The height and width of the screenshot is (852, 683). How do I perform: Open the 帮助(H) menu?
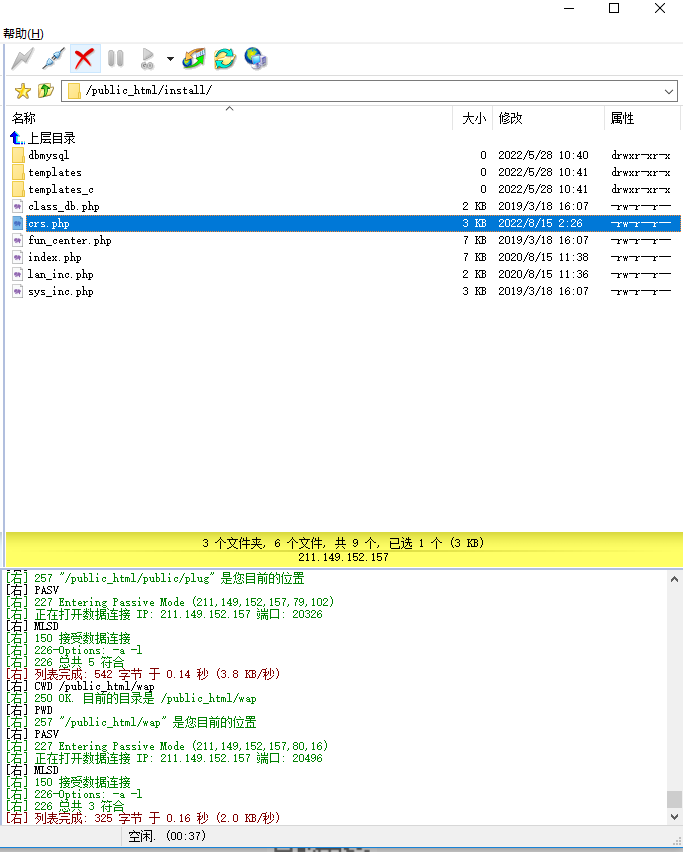coord(23,34)
